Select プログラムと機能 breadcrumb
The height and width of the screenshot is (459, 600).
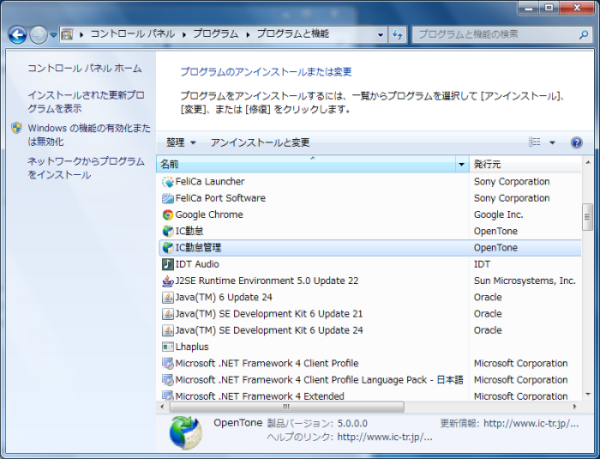click(293, 34)
